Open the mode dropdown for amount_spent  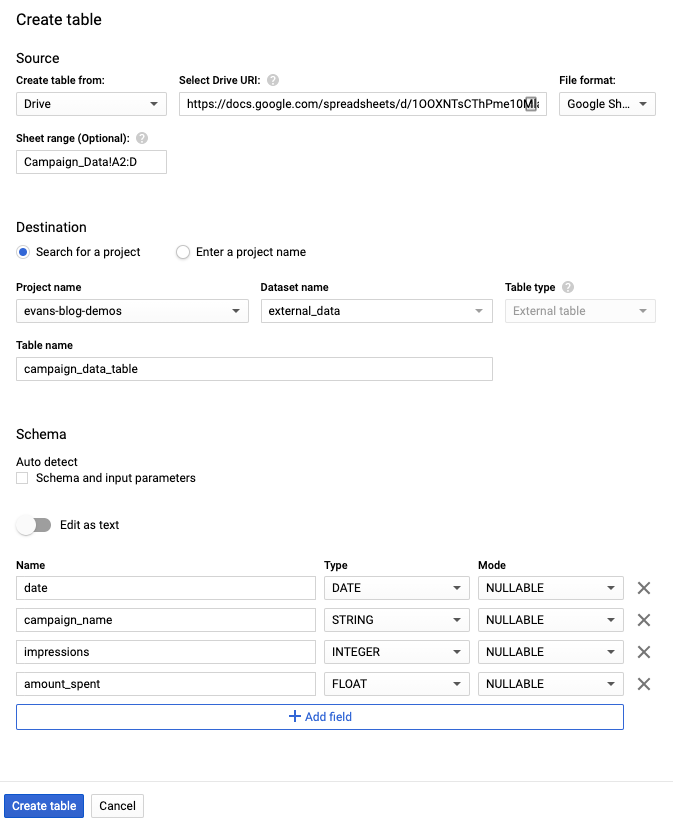click(x=550, y=684)
